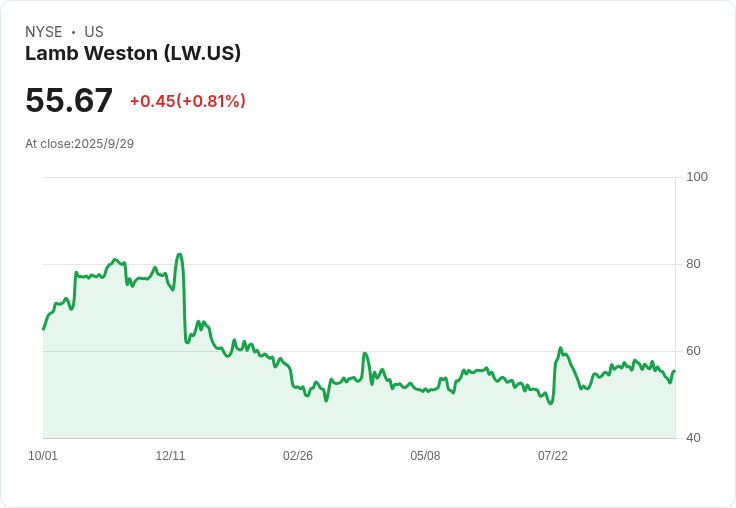The width and height of the screenshot is (736, 508).
Task: Click the At close:2025/9/29 date text
Action: [79, 144]
